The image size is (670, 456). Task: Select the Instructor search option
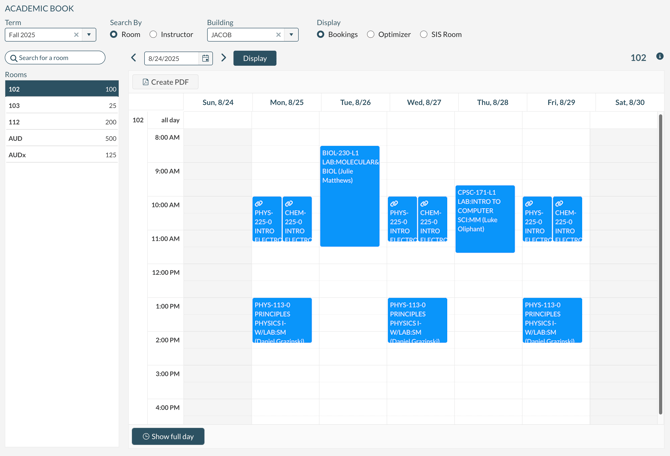pyautogui.click(x=154, y=35)
